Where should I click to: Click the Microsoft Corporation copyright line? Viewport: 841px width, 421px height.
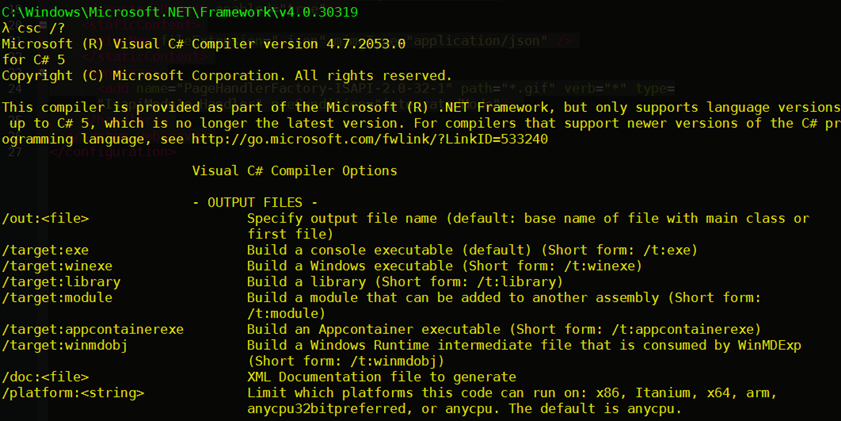227,76
